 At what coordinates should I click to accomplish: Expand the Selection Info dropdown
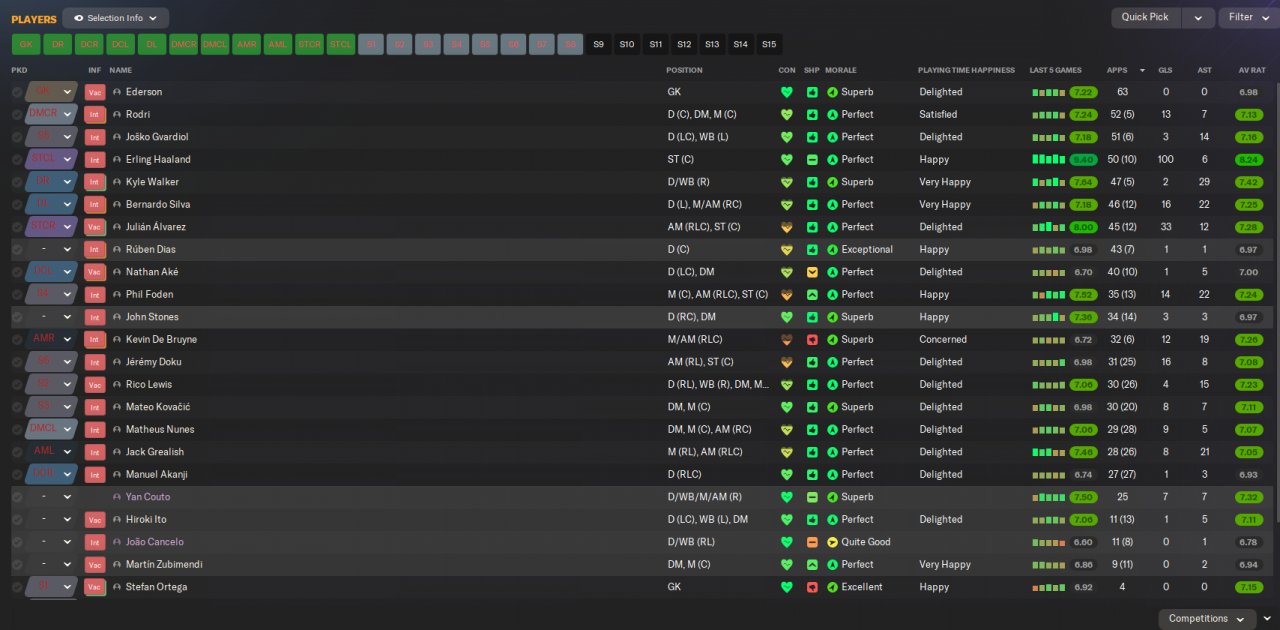click(116, 18)
